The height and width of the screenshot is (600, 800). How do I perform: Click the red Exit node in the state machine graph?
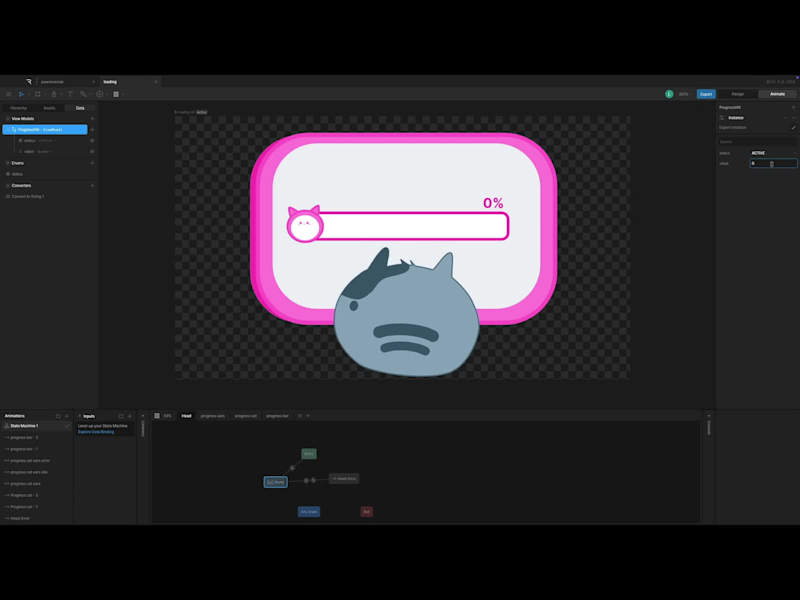367,511
